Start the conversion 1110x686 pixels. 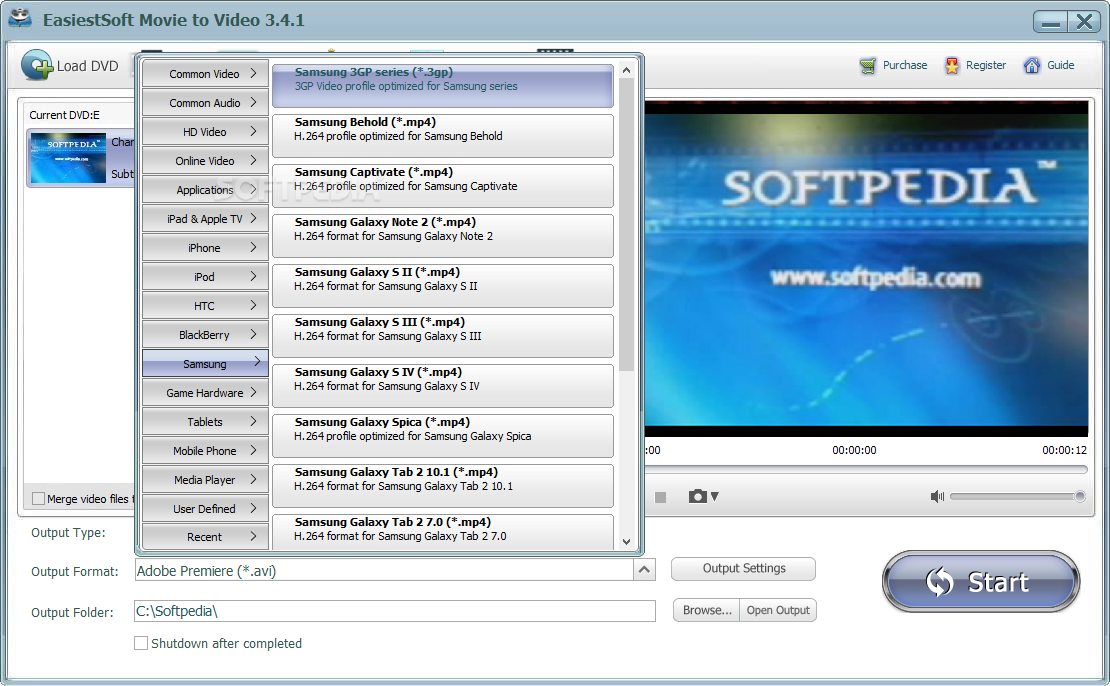pos(981,581)
